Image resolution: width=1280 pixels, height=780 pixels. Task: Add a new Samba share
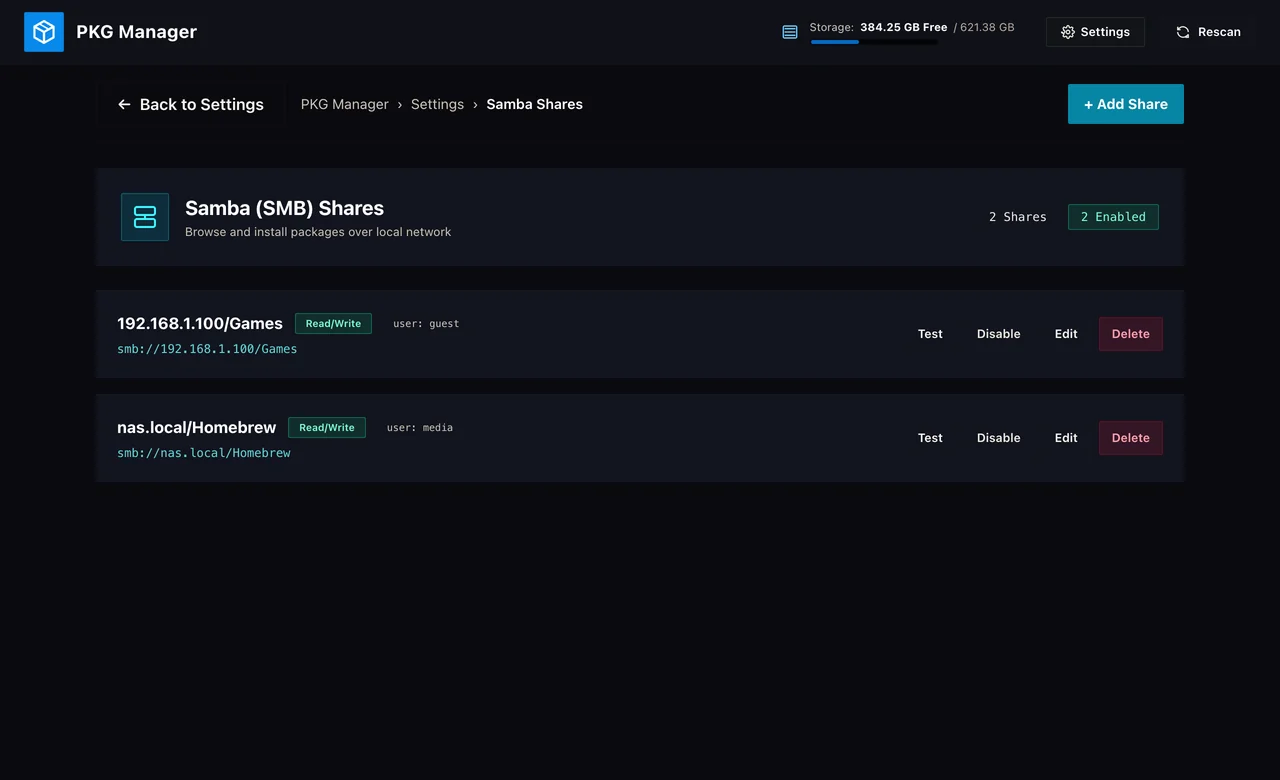click(x=1126, y=104)
